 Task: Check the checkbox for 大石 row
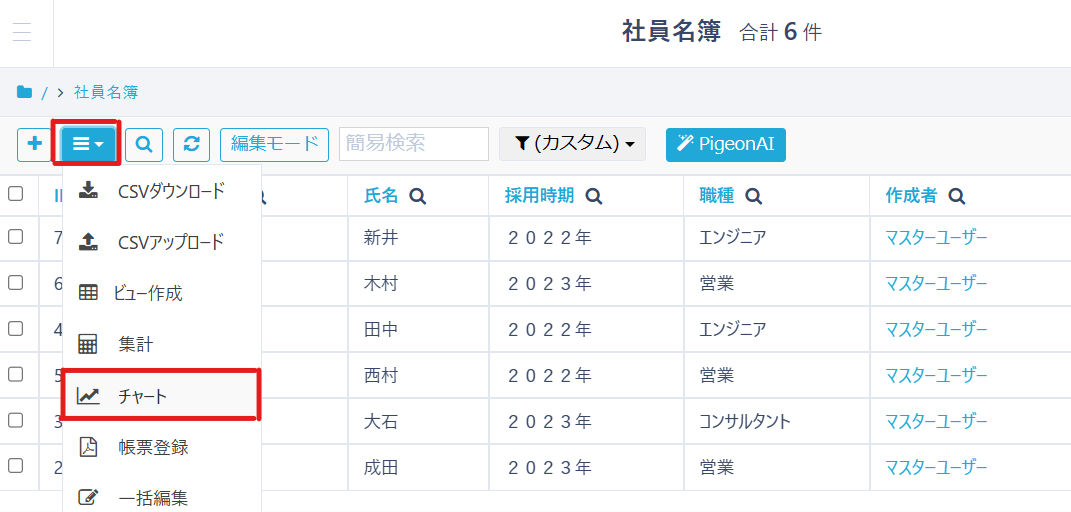(16, 420)
